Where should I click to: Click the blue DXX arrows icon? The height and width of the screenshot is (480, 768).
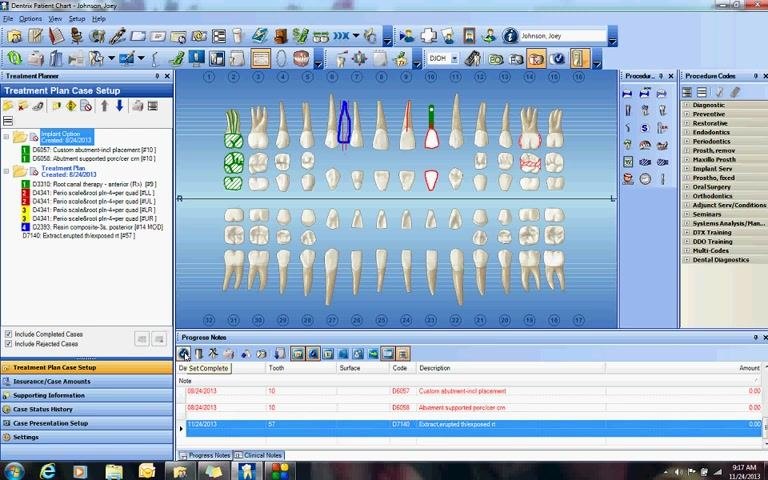pos(341,36)
